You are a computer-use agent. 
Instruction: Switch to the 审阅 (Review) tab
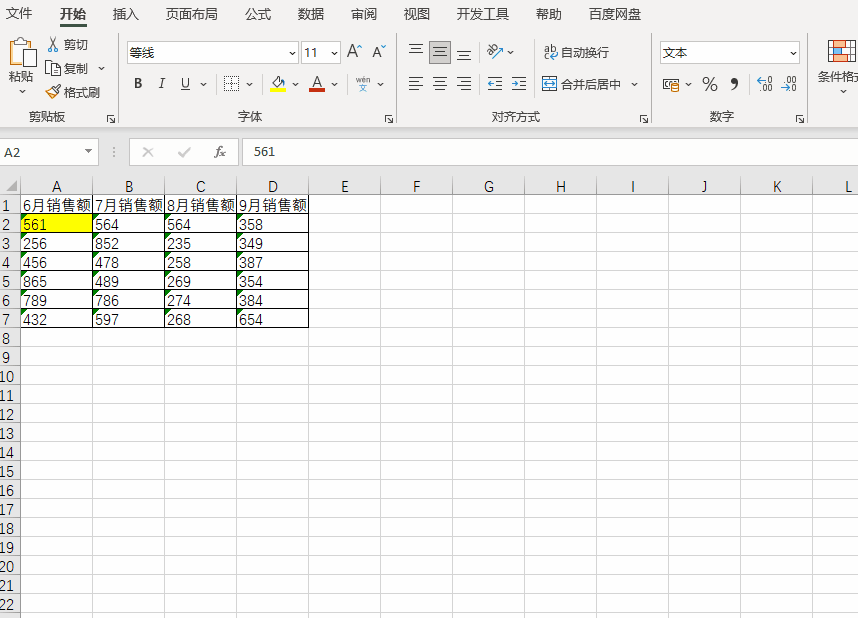(x=364, y=14)
